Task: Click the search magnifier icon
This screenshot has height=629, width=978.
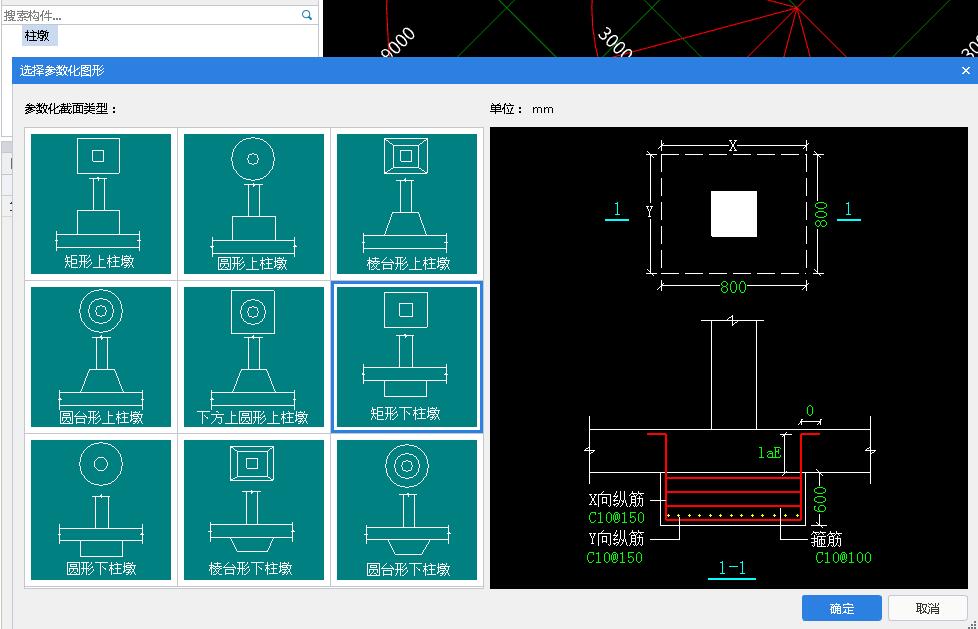Action: [307, 15]
